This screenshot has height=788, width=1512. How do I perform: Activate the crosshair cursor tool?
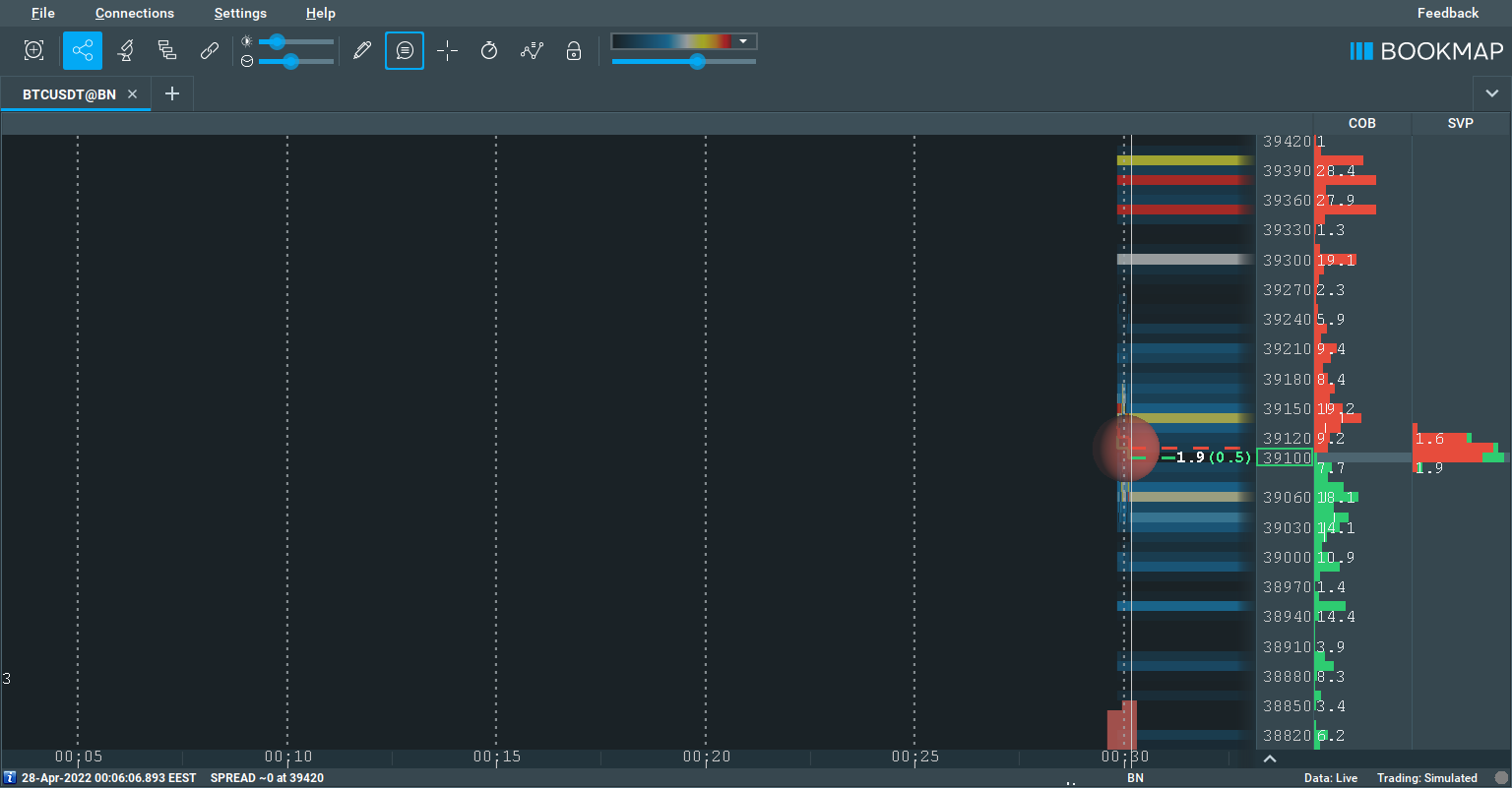pos(448,51)
